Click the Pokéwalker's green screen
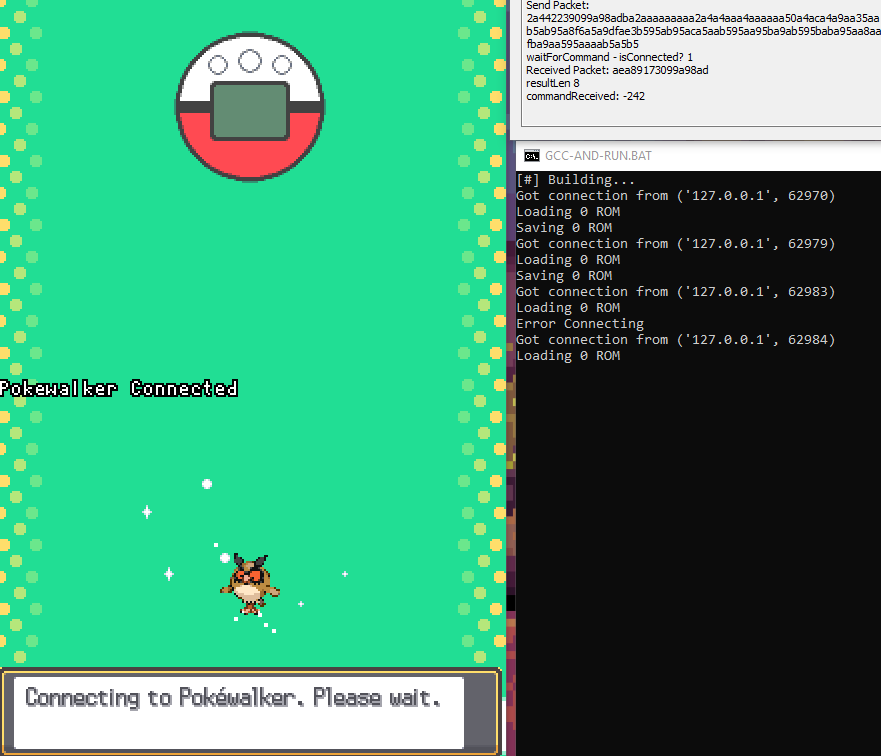 [250, 111]
